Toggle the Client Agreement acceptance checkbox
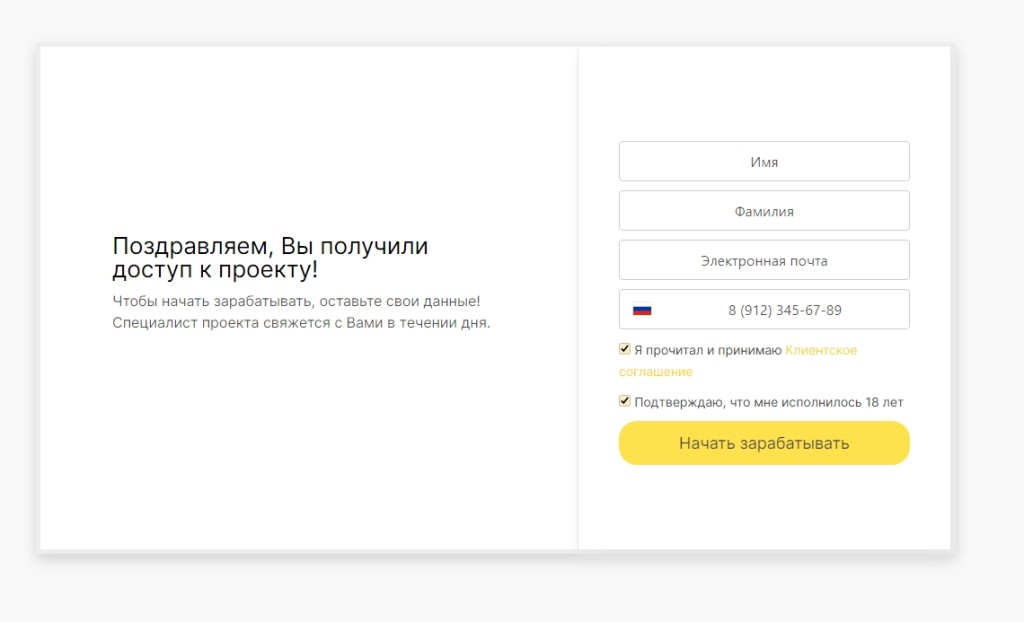Image resolution: width=1024 pixels, height=622 pixels. 625,350
